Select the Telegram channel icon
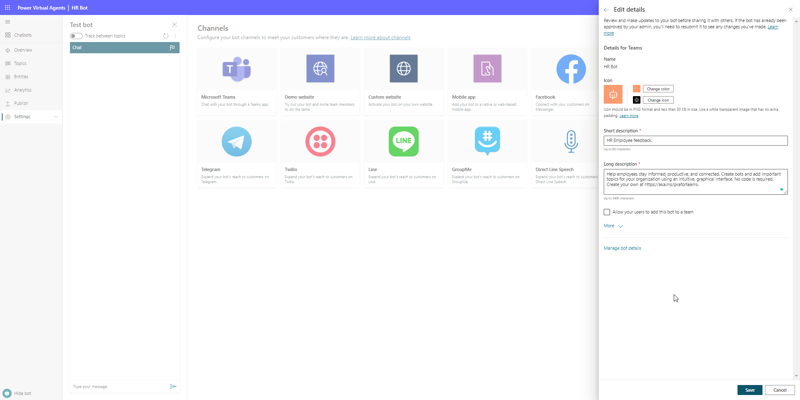The height and width of the screenshot is (400, 800). (236, 141)
